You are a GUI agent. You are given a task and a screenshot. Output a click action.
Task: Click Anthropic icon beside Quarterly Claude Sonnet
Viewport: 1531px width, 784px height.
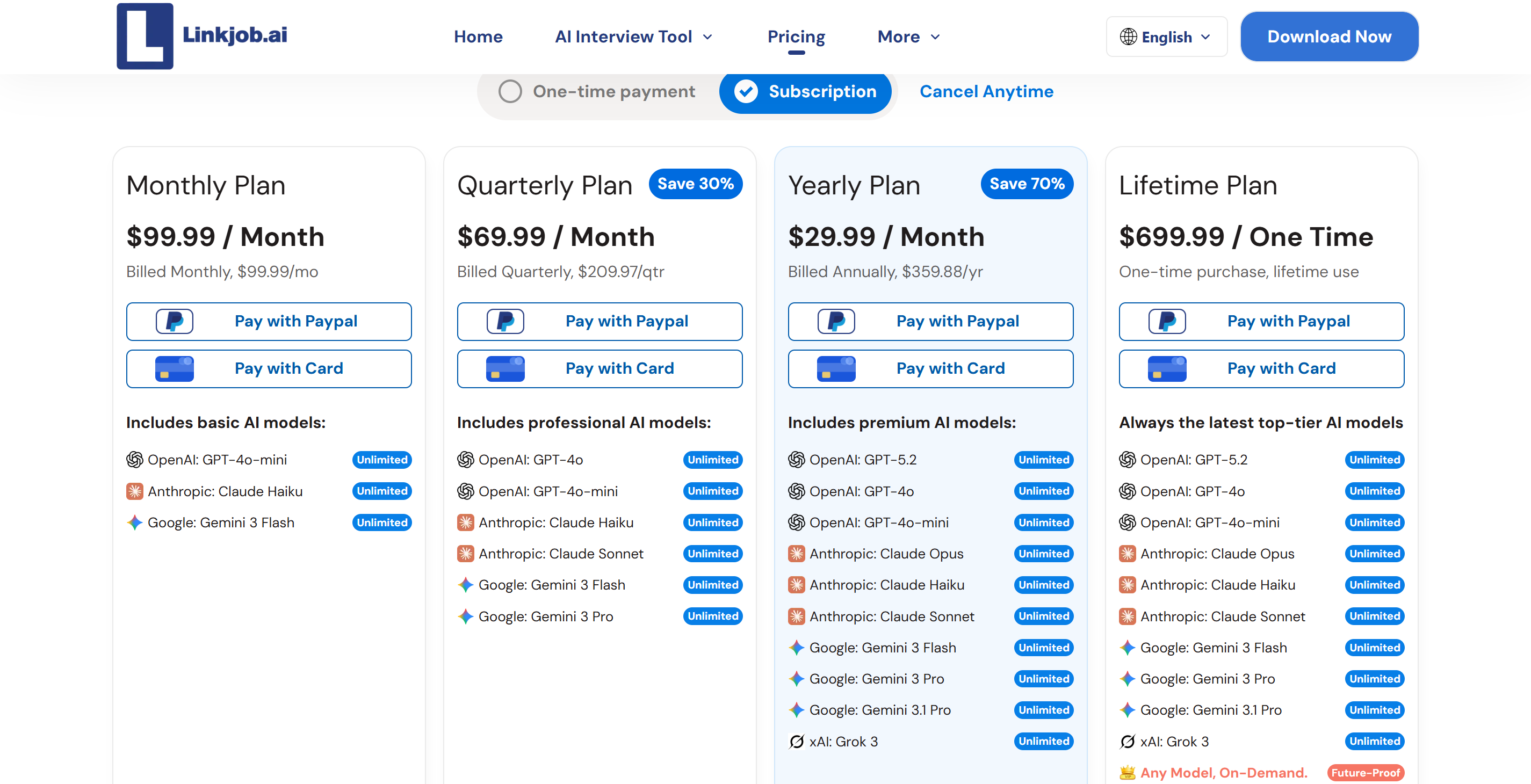(466, 554)
